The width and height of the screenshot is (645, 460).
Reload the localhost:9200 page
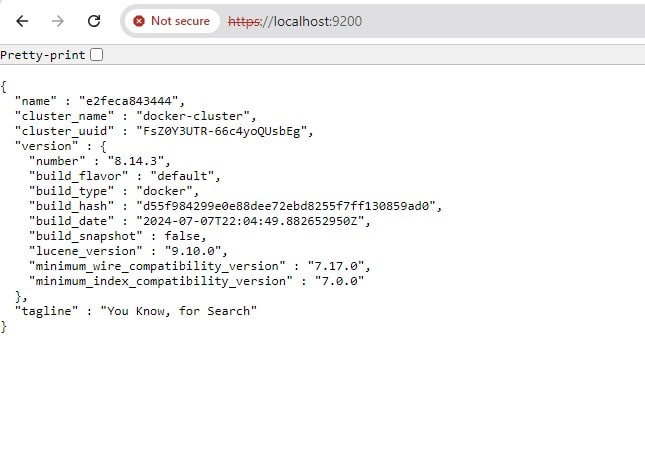tap(94, 21)
